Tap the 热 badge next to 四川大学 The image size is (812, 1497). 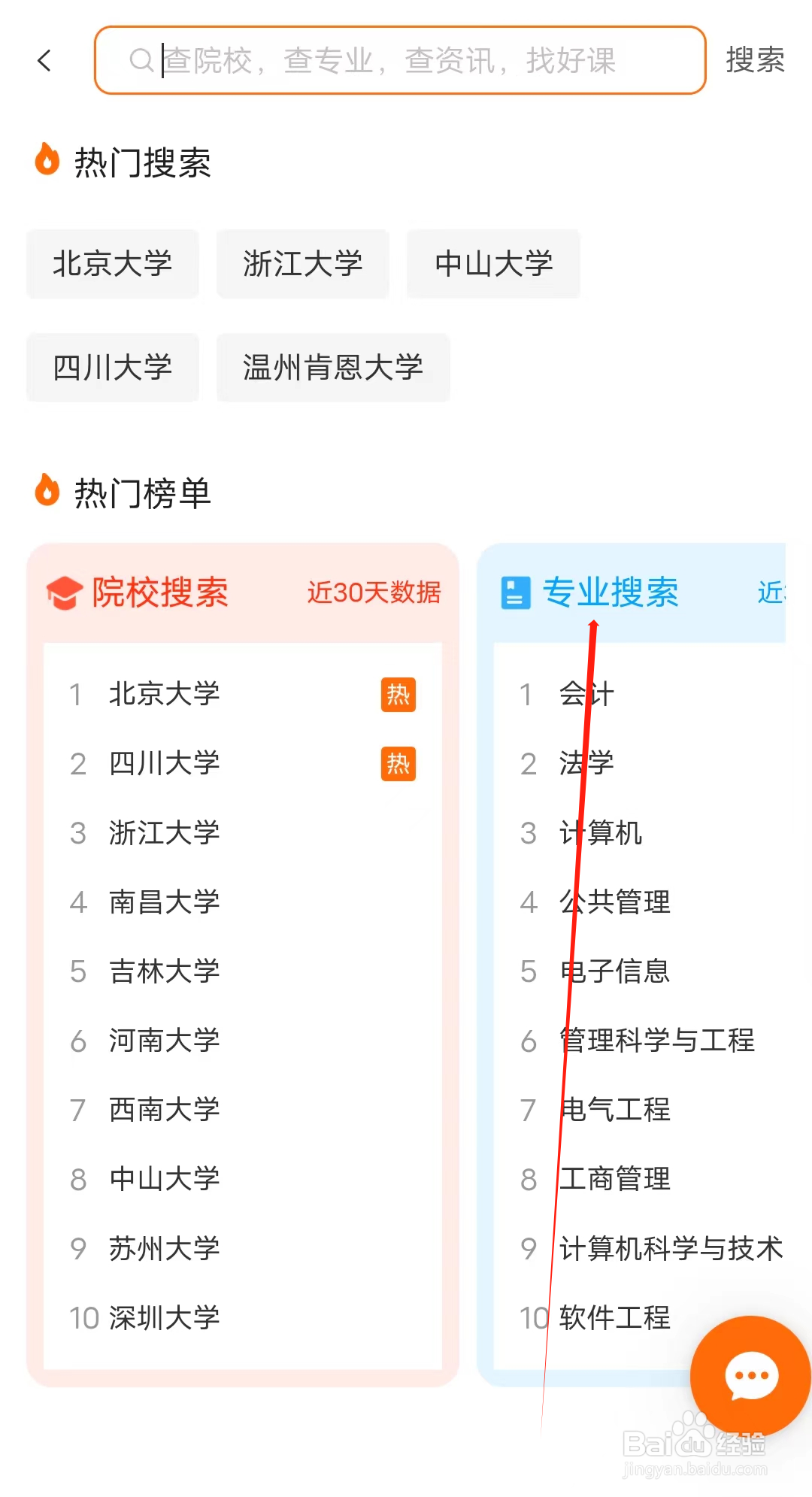tap(397, 764)
